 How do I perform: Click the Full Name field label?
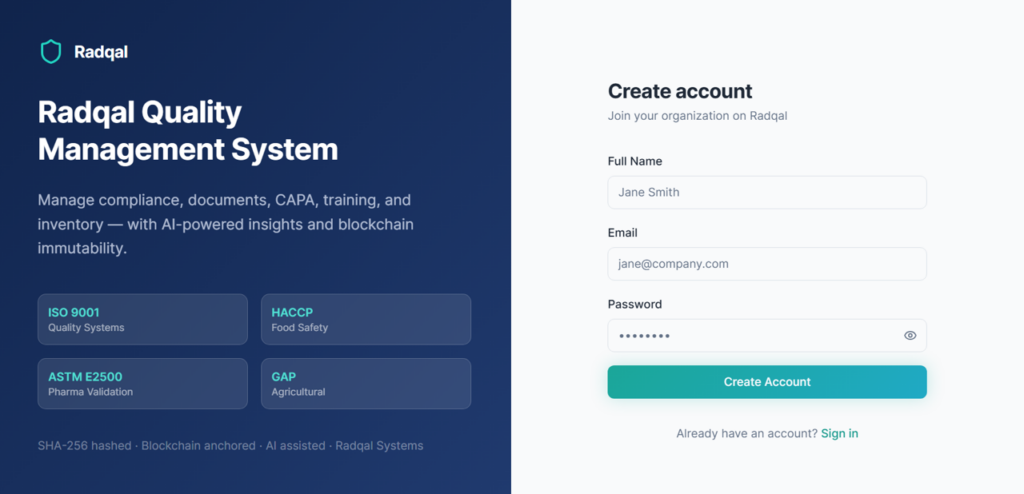(x=635, y=161)
